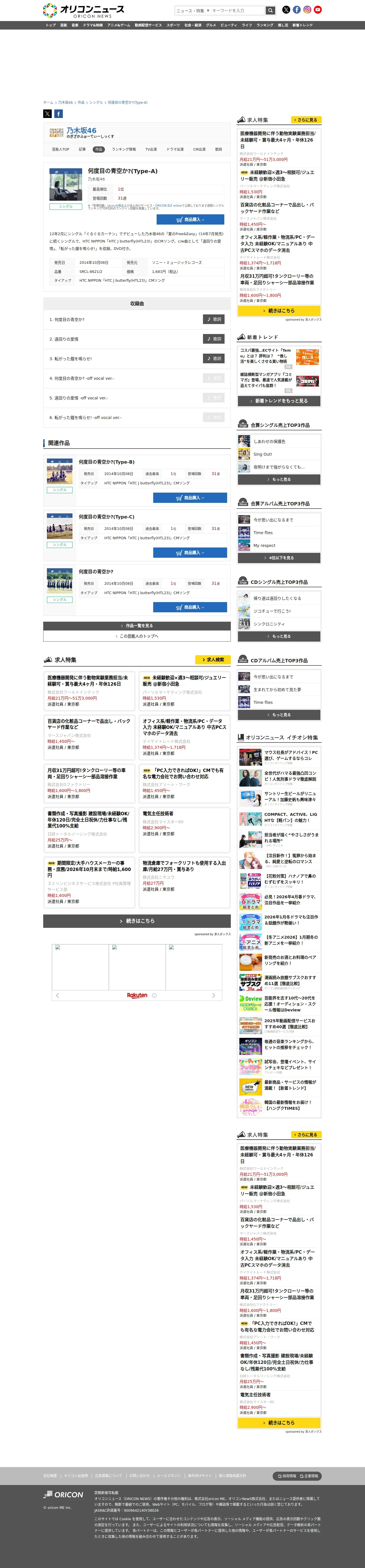Click yellow 求人検索 button
This screenshot has height=1568, width=365.
(x=213, y=660)
